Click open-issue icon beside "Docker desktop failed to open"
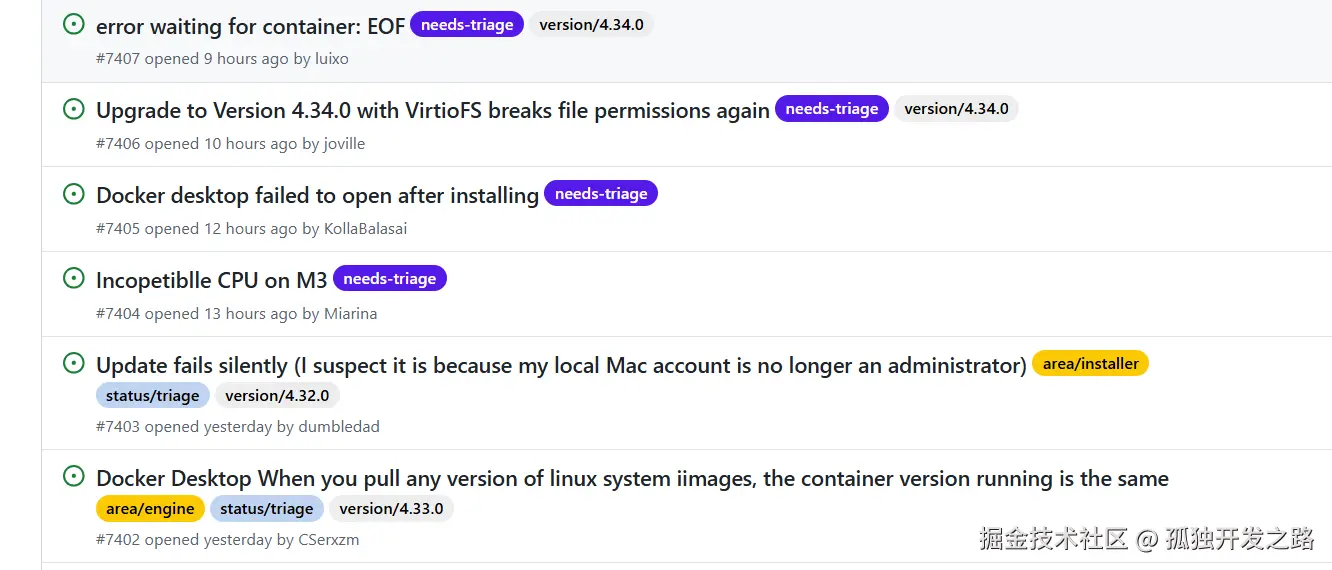 [73, 194]
